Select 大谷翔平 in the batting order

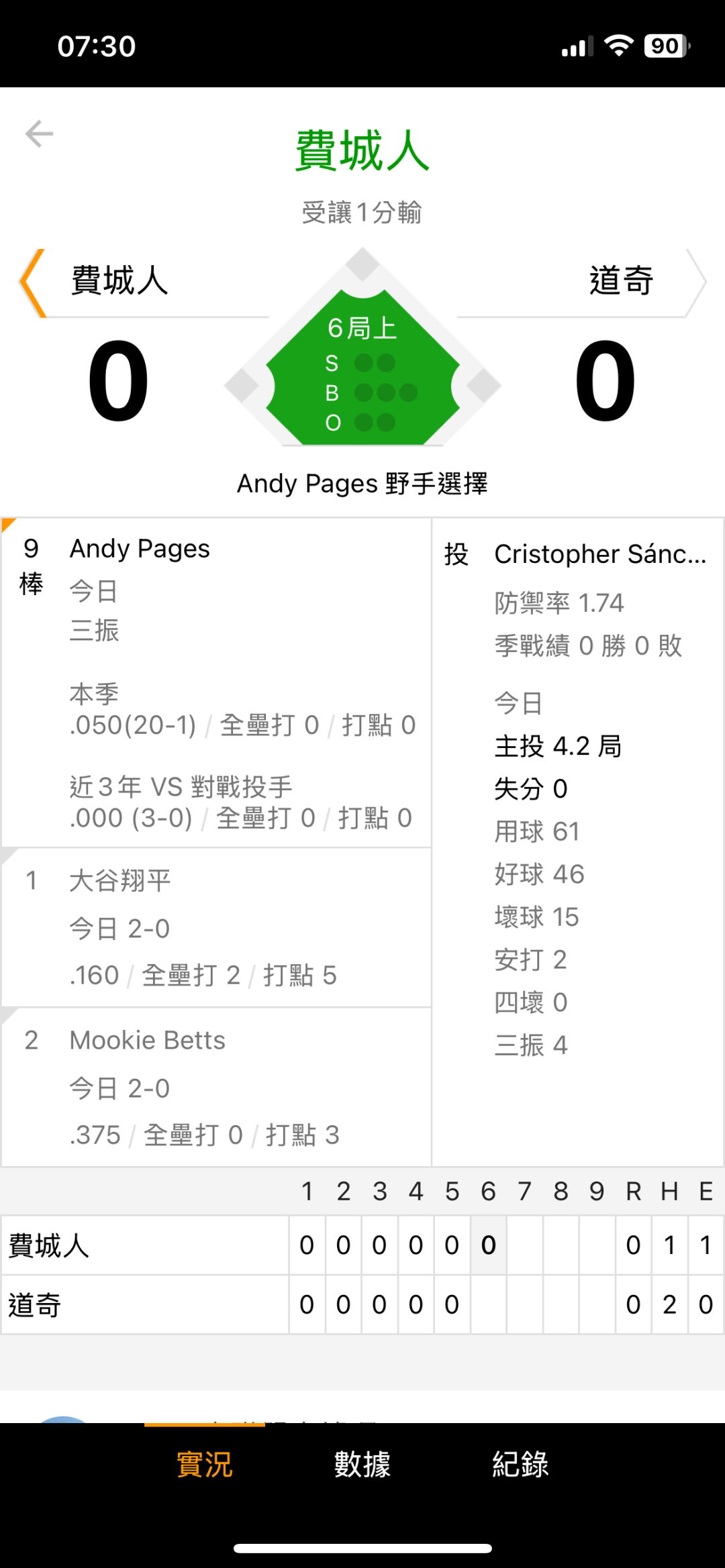tap(216, 927)
